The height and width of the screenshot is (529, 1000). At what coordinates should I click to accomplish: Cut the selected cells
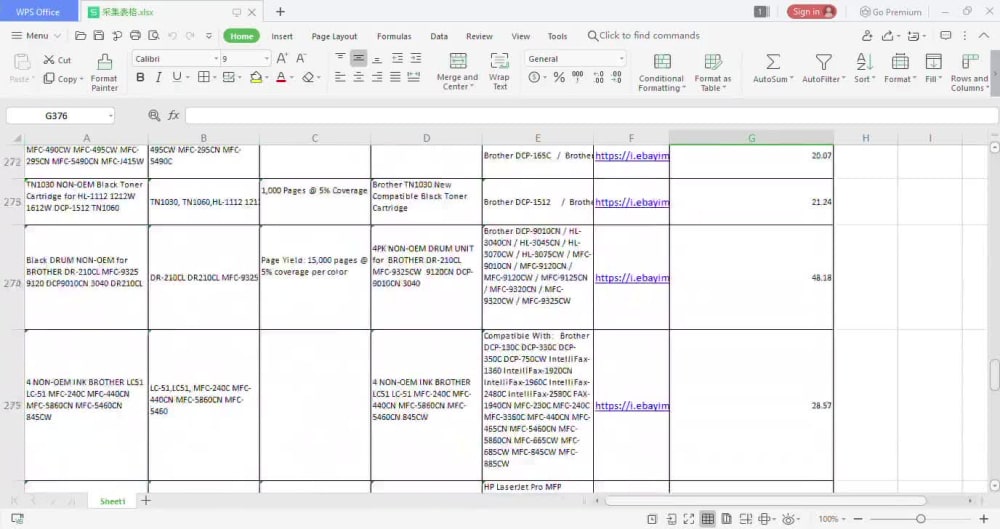pyautogui.click(x=57, y=60)
